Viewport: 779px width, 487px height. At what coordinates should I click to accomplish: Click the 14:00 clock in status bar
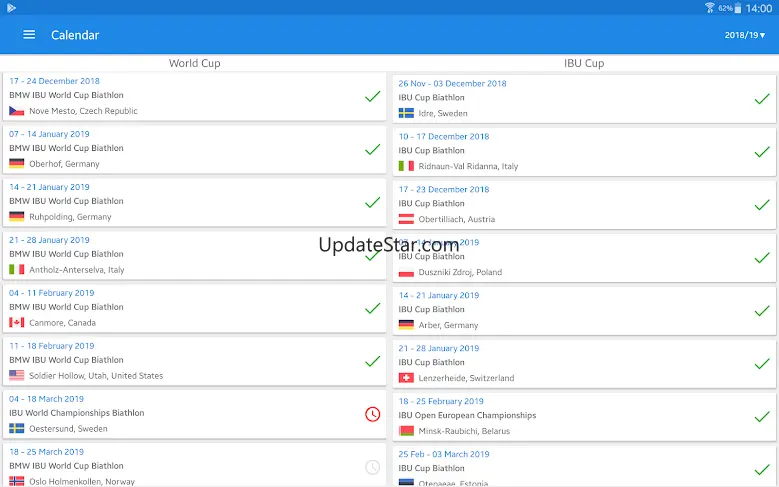(759, 8)
